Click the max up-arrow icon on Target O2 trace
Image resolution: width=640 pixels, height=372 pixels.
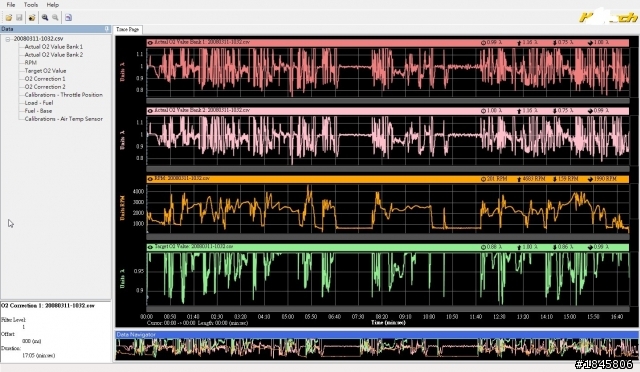[x=519, y=247]
